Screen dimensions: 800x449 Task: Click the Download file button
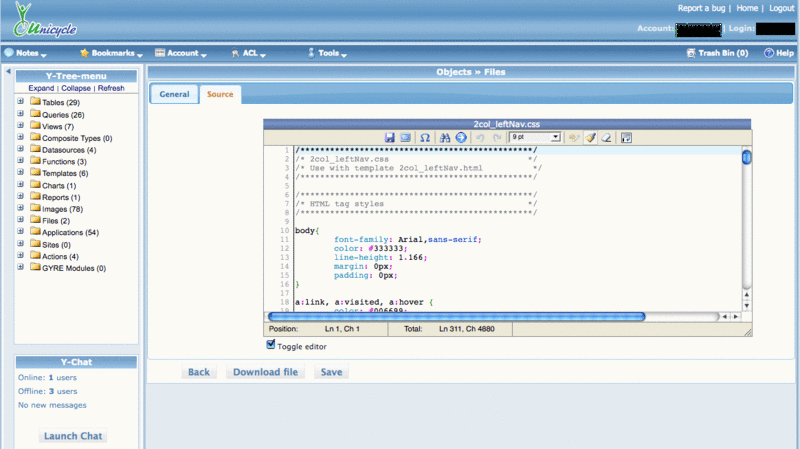tap(265, 372)
